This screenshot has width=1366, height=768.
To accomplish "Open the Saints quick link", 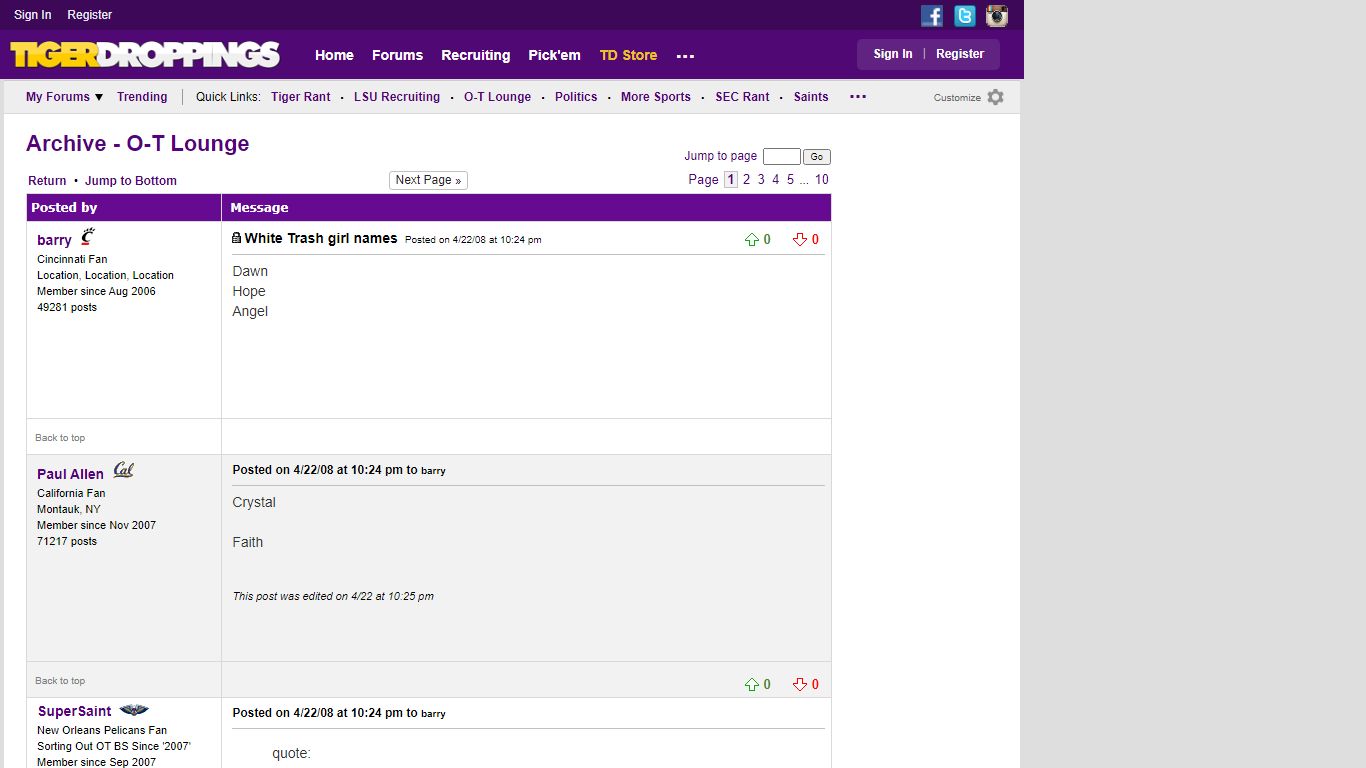I will [811, 97].
